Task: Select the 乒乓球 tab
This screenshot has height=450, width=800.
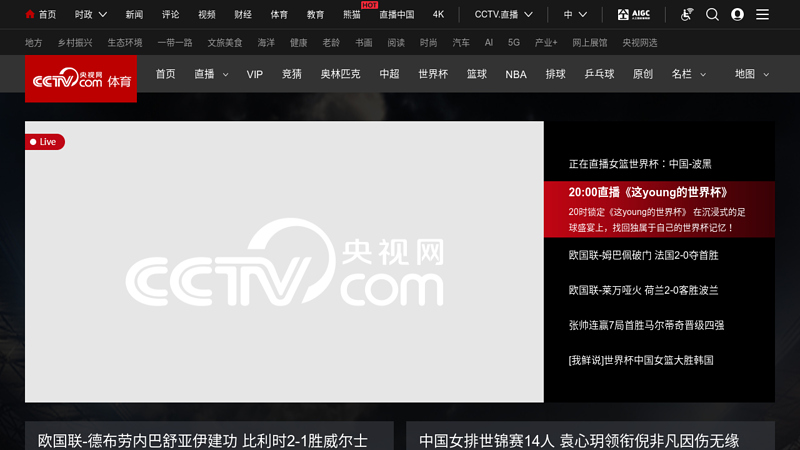Action: [x=599, y=74]
